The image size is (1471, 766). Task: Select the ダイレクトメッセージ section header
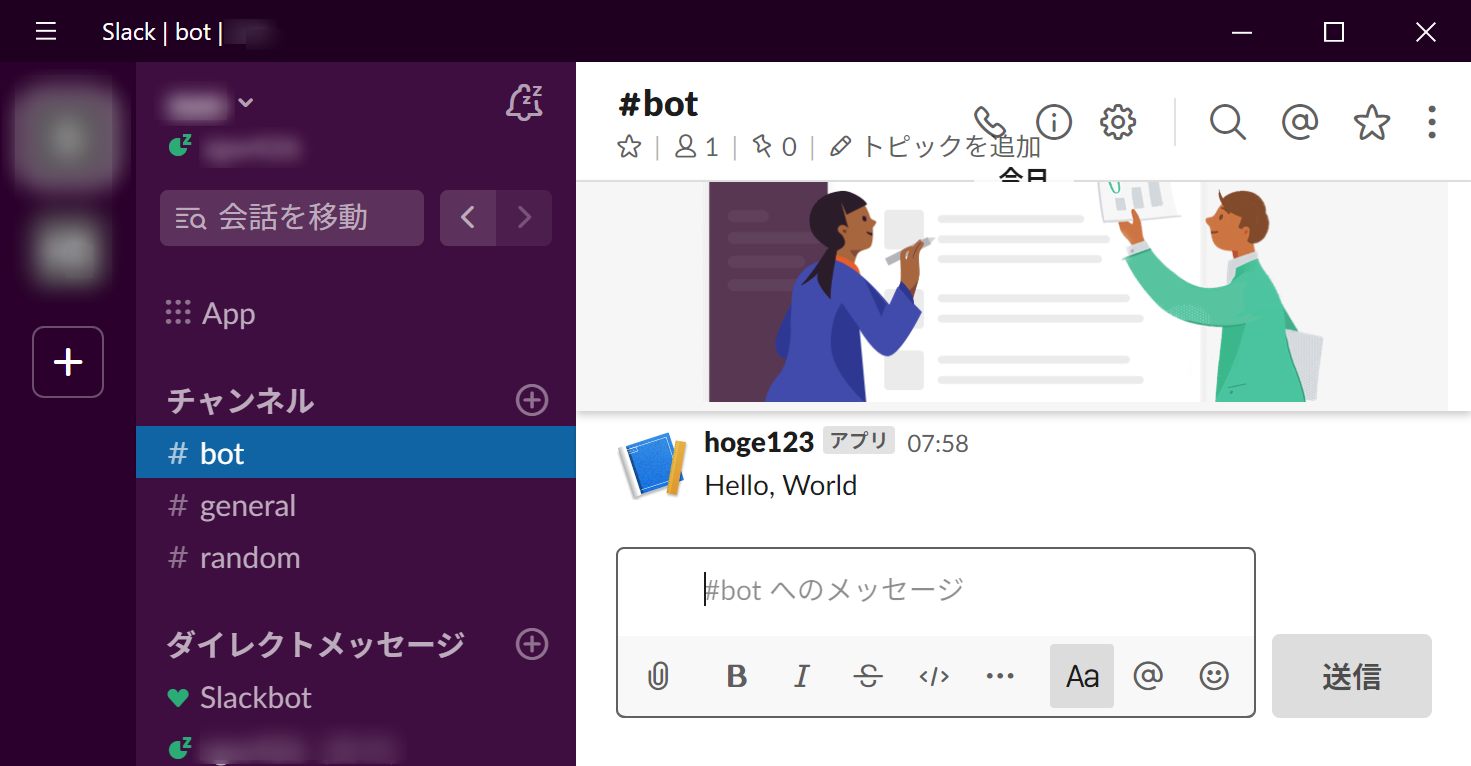[315, 645]
